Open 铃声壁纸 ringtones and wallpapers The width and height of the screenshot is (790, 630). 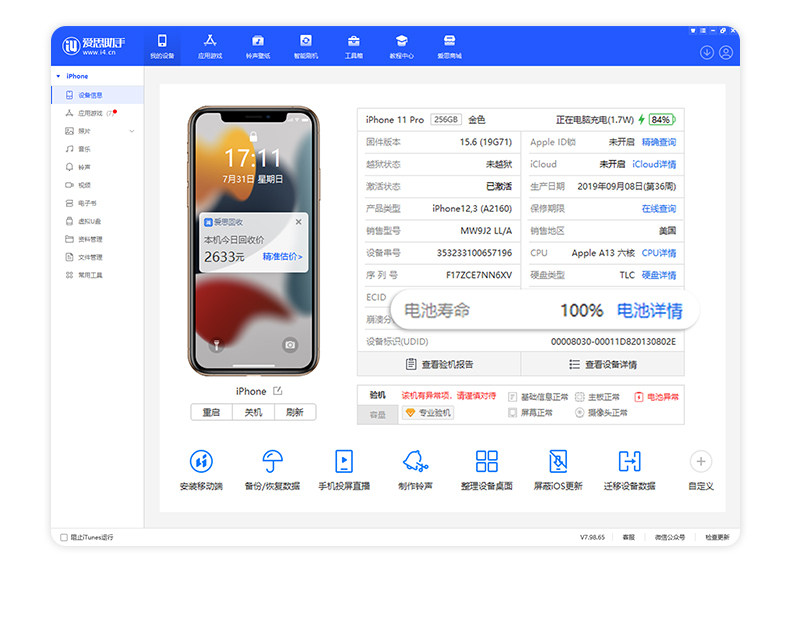click(x=257, y=46)
